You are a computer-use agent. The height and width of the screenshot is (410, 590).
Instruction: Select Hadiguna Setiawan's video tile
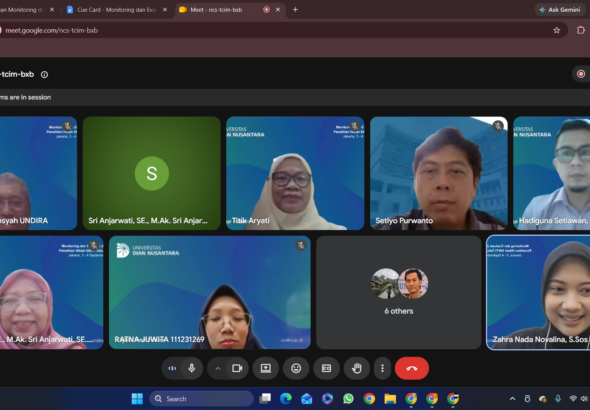coord(552,173)
